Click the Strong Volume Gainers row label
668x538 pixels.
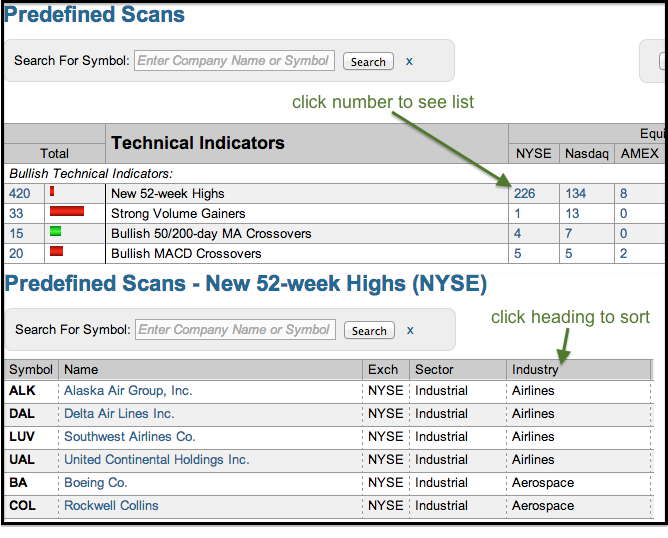pyautogui.click(x=178, y=213)
